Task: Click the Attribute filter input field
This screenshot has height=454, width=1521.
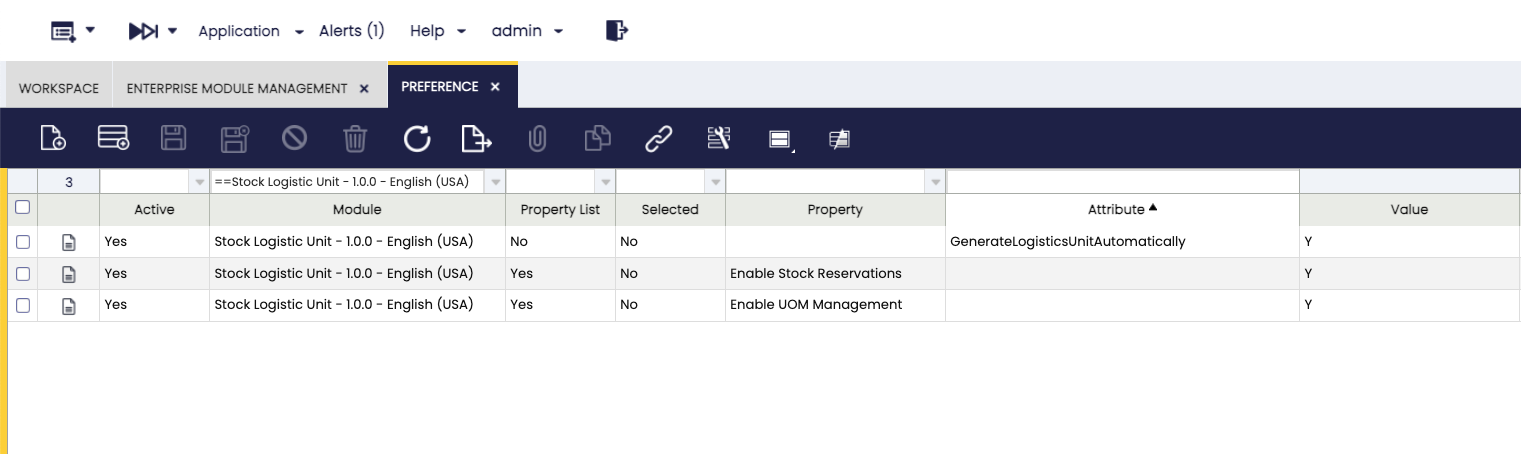Action: 1121,182
